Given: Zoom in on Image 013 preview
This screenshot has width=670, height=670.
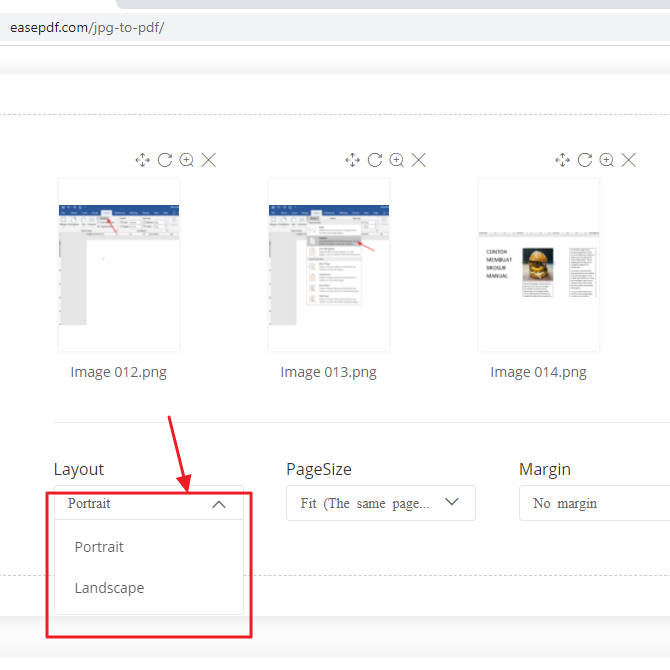Looking at the screenshot, I should click(397, 160).
